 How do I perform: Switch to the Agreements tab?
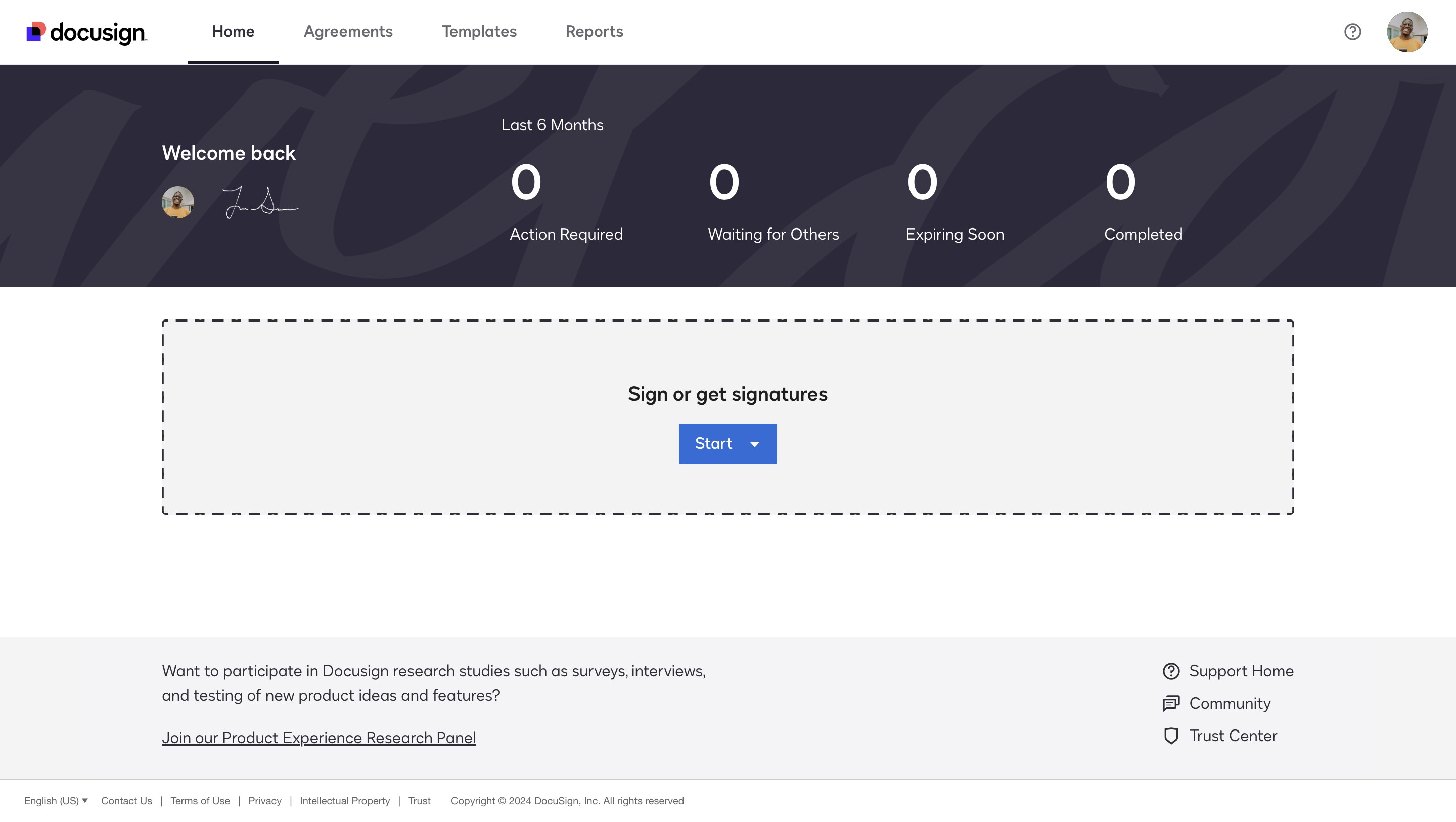[x=348, y=32]
